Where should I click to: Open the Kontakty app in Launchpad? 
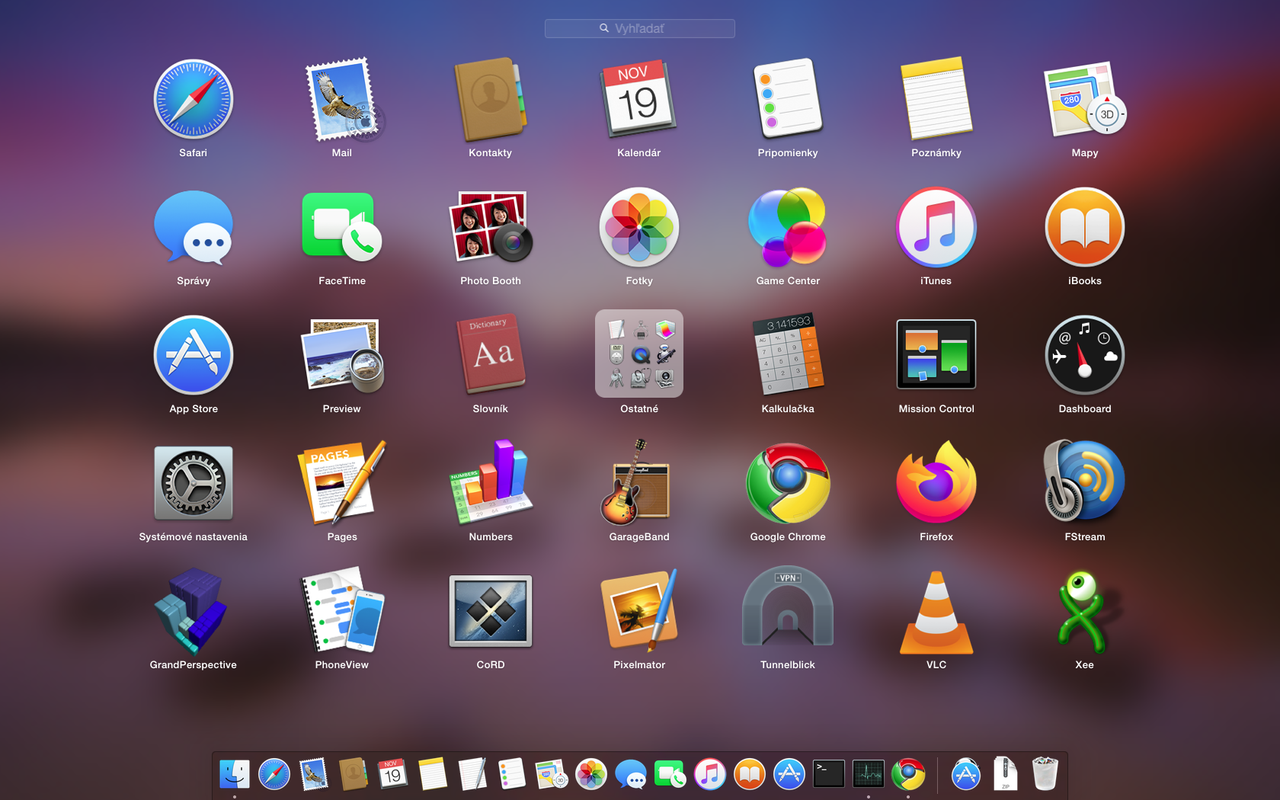coord(490,99)
